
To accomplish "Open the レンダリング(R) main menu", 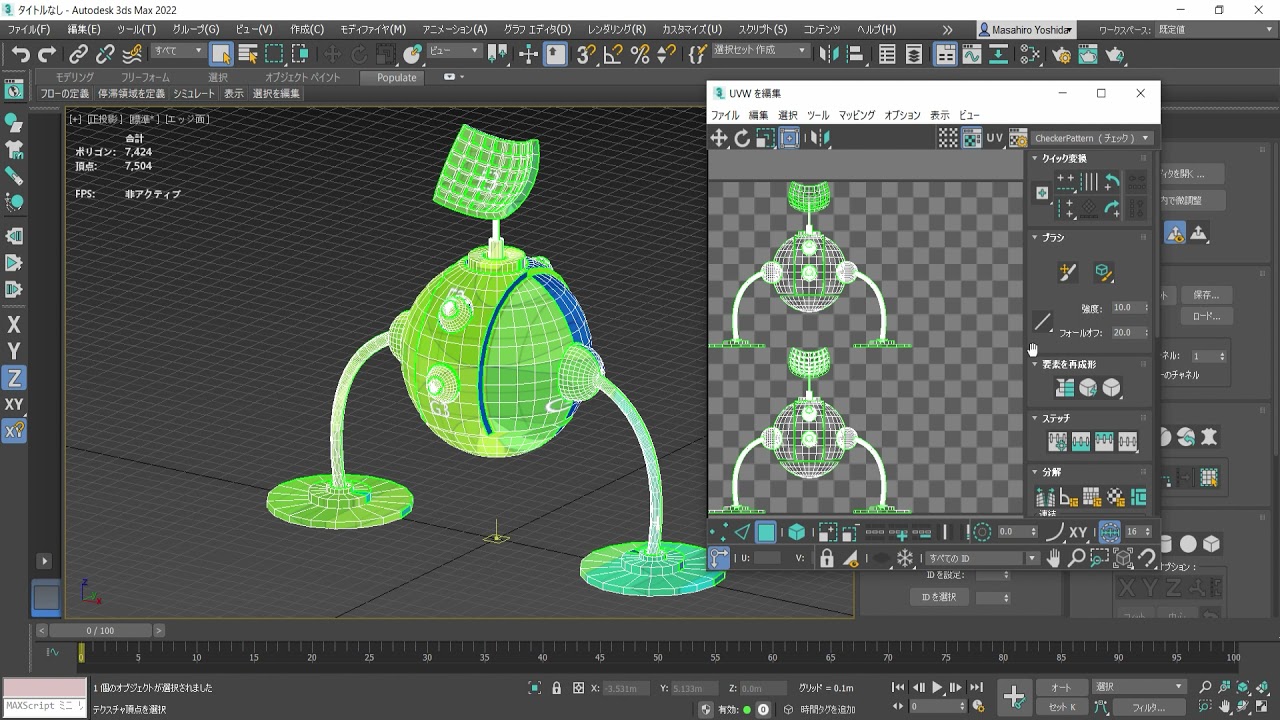I will [x=616, y=29].
